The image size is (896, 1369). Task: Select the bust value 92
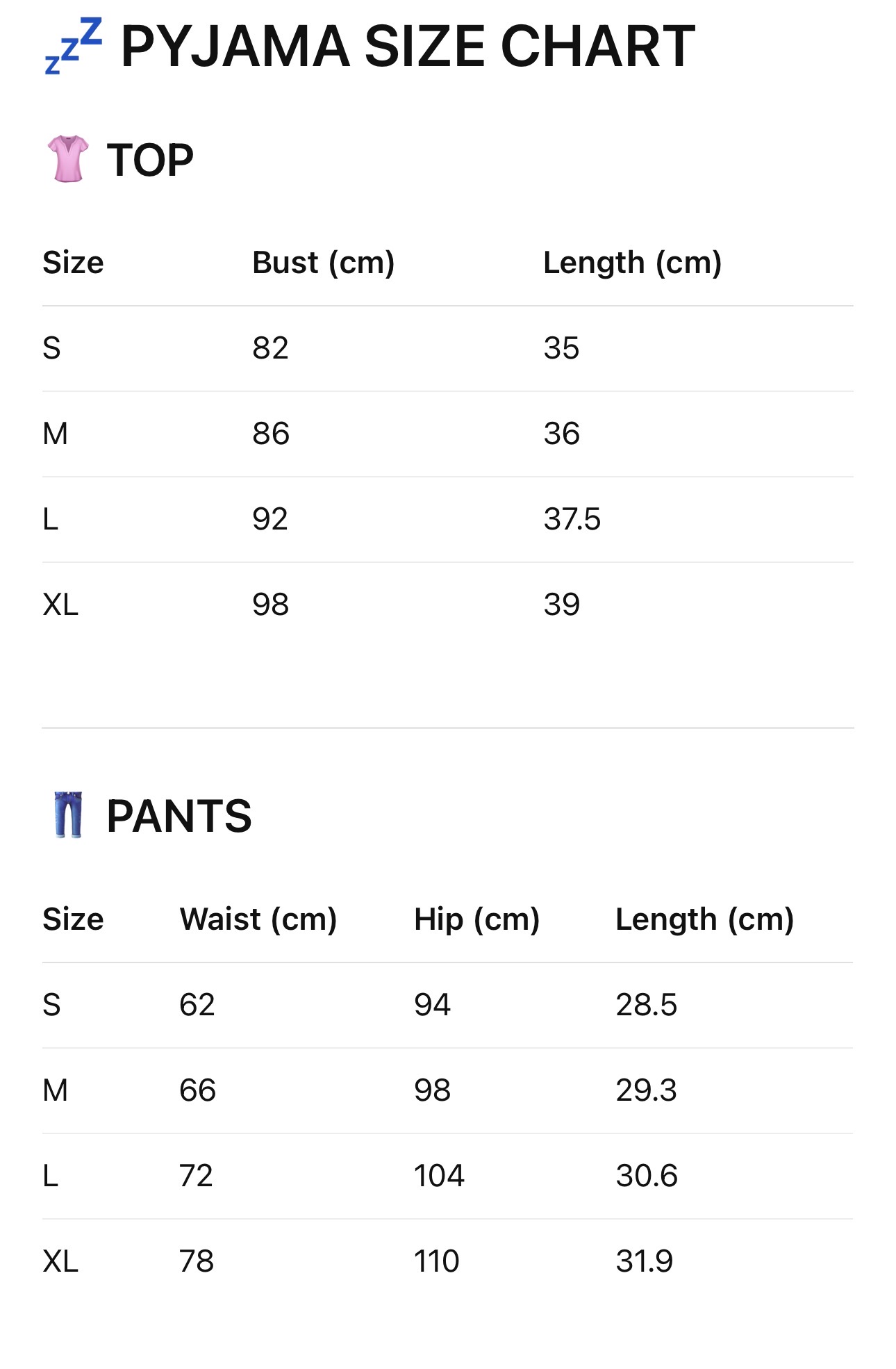[270, 519]
